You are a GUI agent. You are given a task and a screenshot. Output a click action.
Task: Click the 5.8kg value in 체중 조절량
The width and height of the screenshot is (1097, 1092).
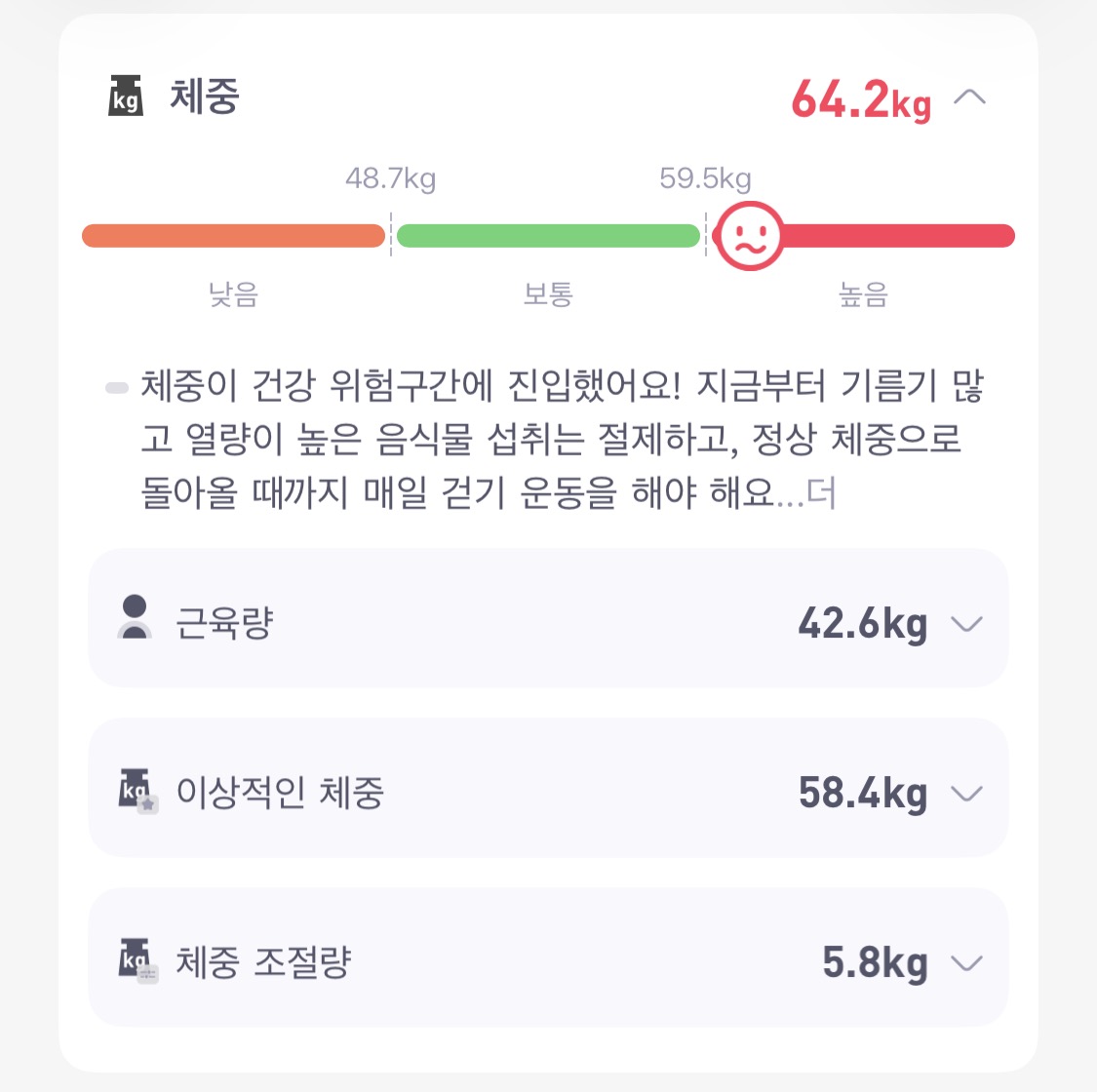pyautogui.click(x=875, y=963)
